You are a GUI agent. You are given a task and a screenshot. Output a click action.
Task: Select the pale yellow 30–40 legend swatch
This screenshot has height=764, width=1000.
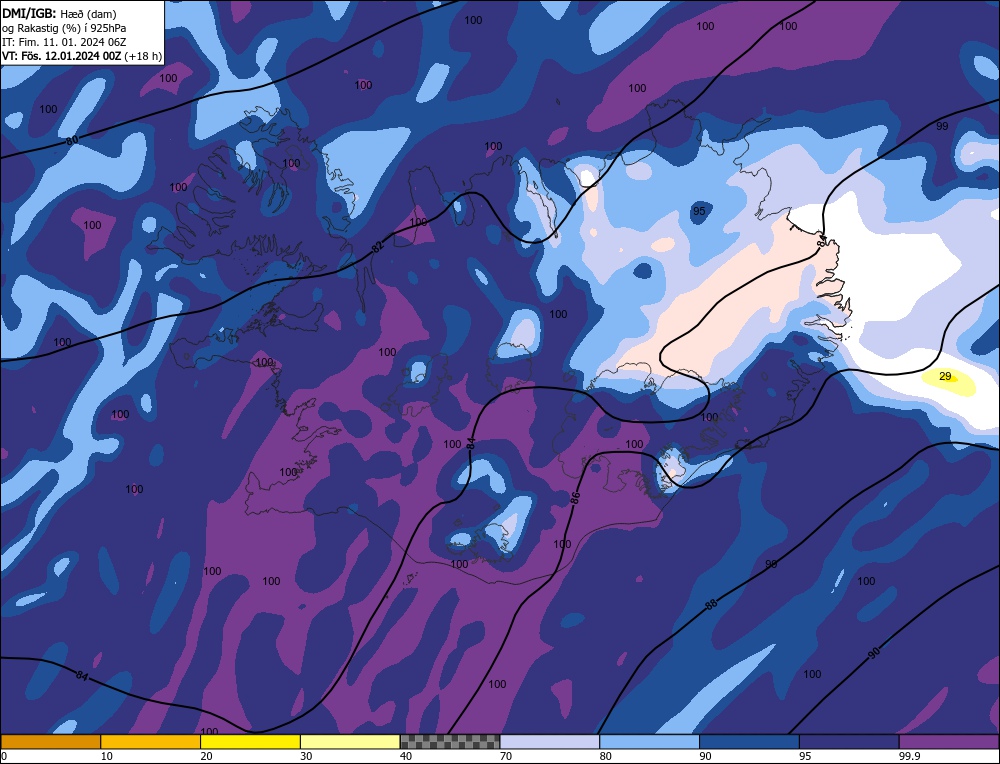pyautogui.click(x=350, y=742)
